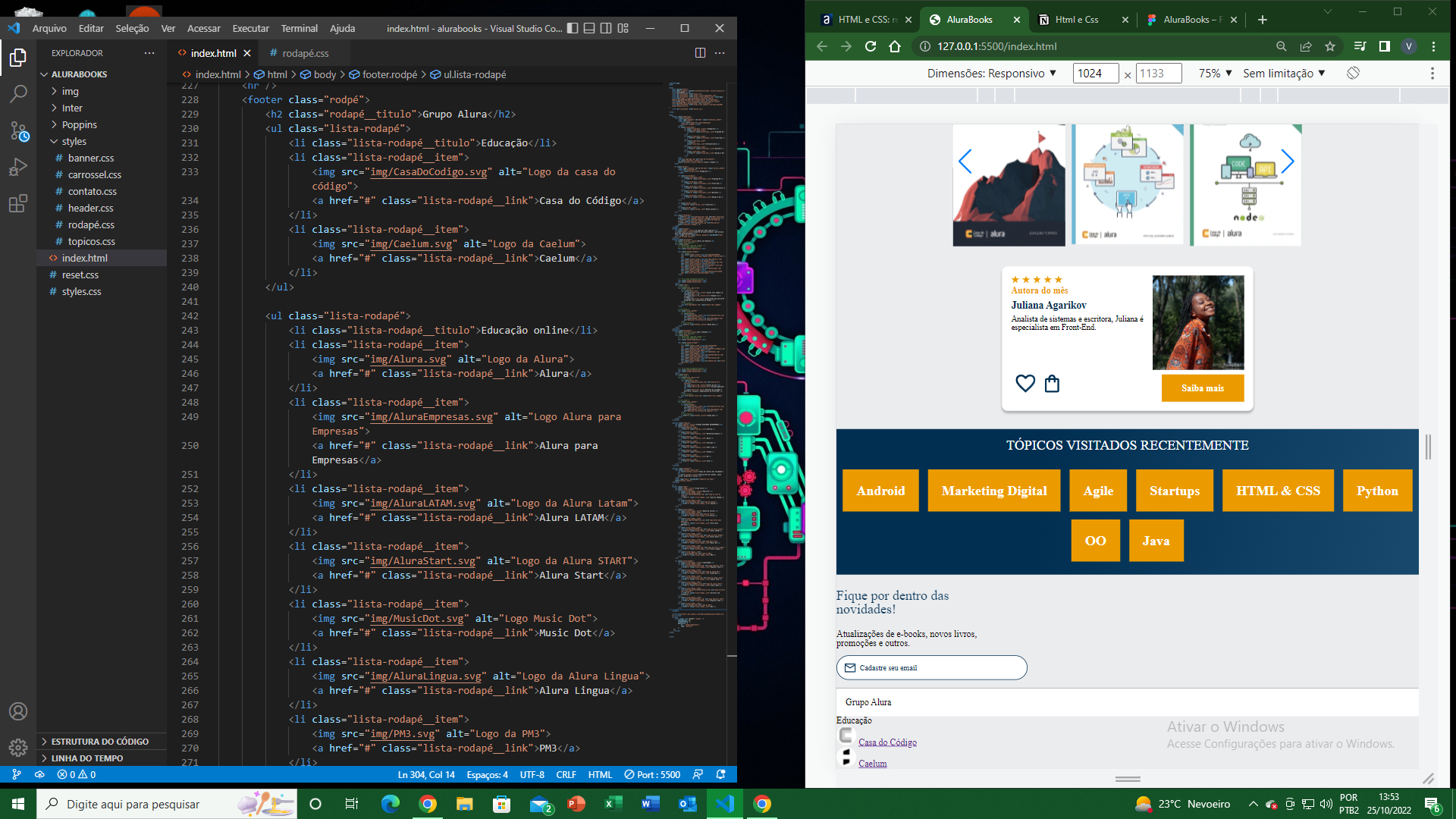Click the Android topic button

click(x=880, y=491)
